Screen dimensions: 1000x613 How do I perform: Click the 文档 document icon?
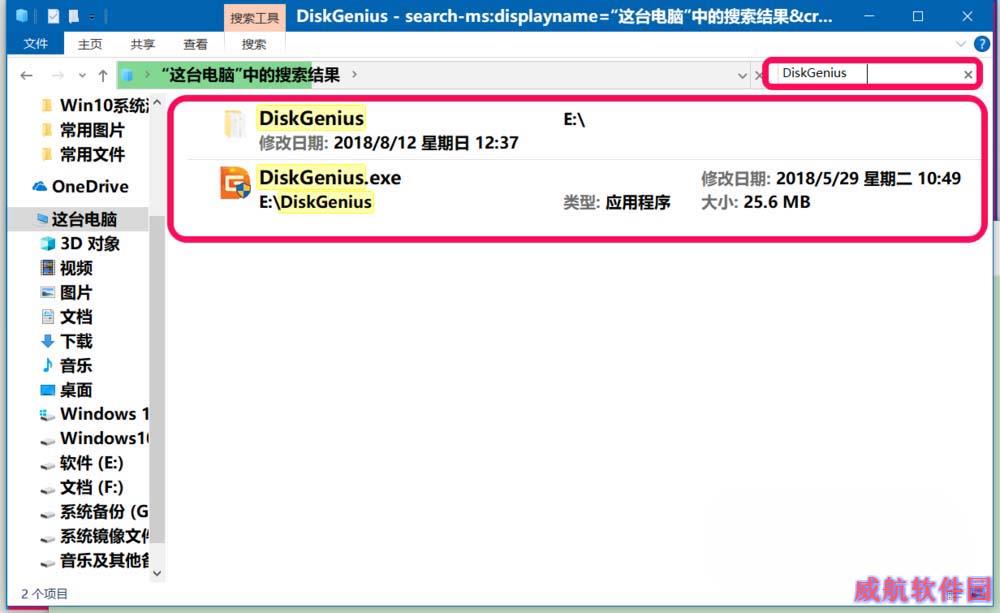tap(47, 316)
